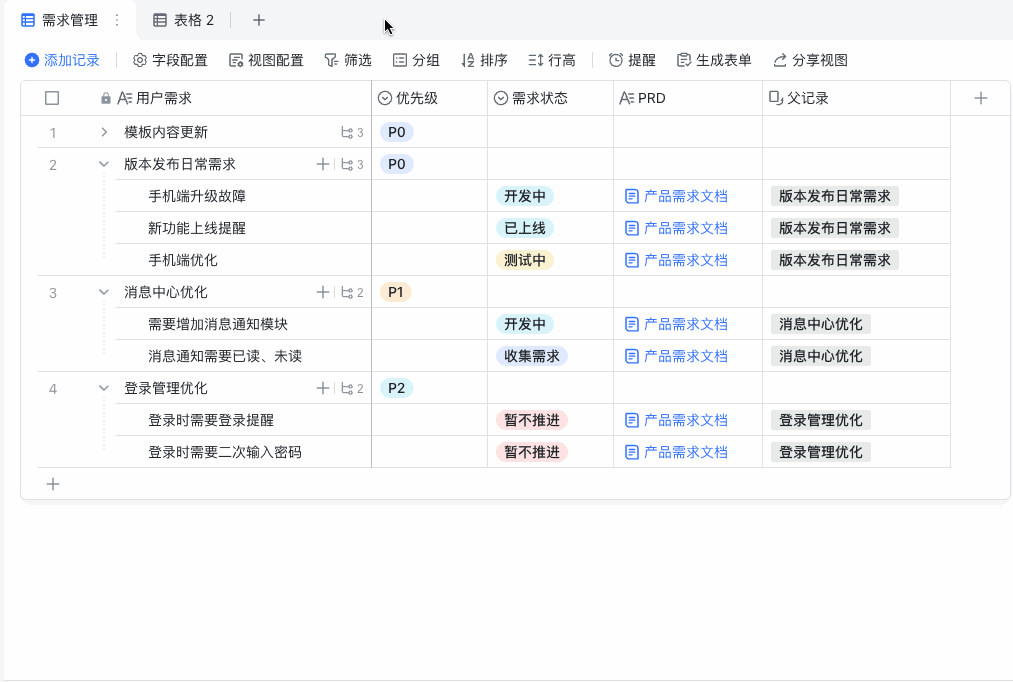Add a new field column with plus icon

981,98
